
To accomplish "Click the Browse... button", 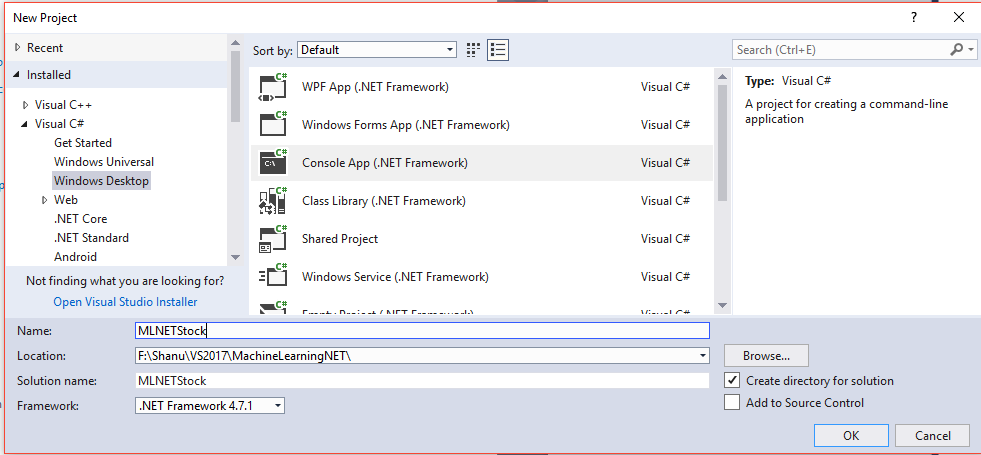I will [766, 355].
